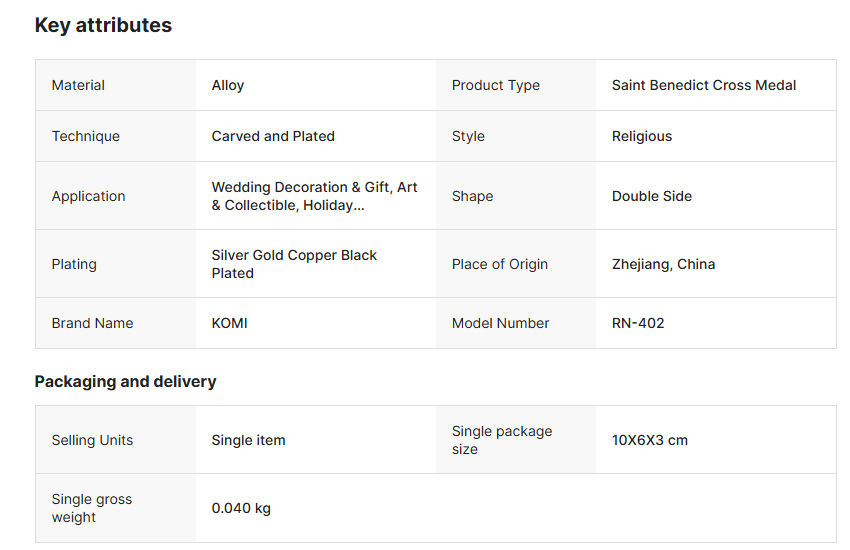Select the Carved and Plated technique value

[273, 137]
